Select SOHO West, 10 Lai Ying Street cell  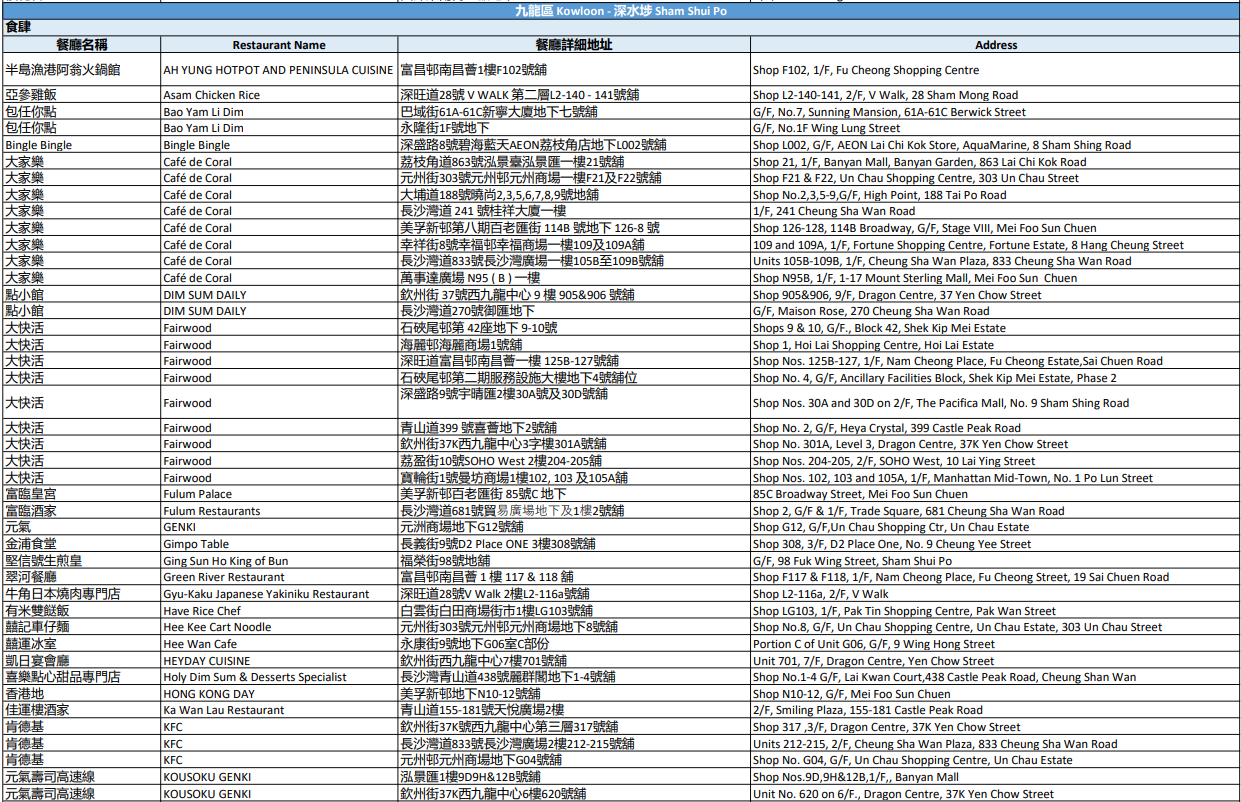(996, 461)
